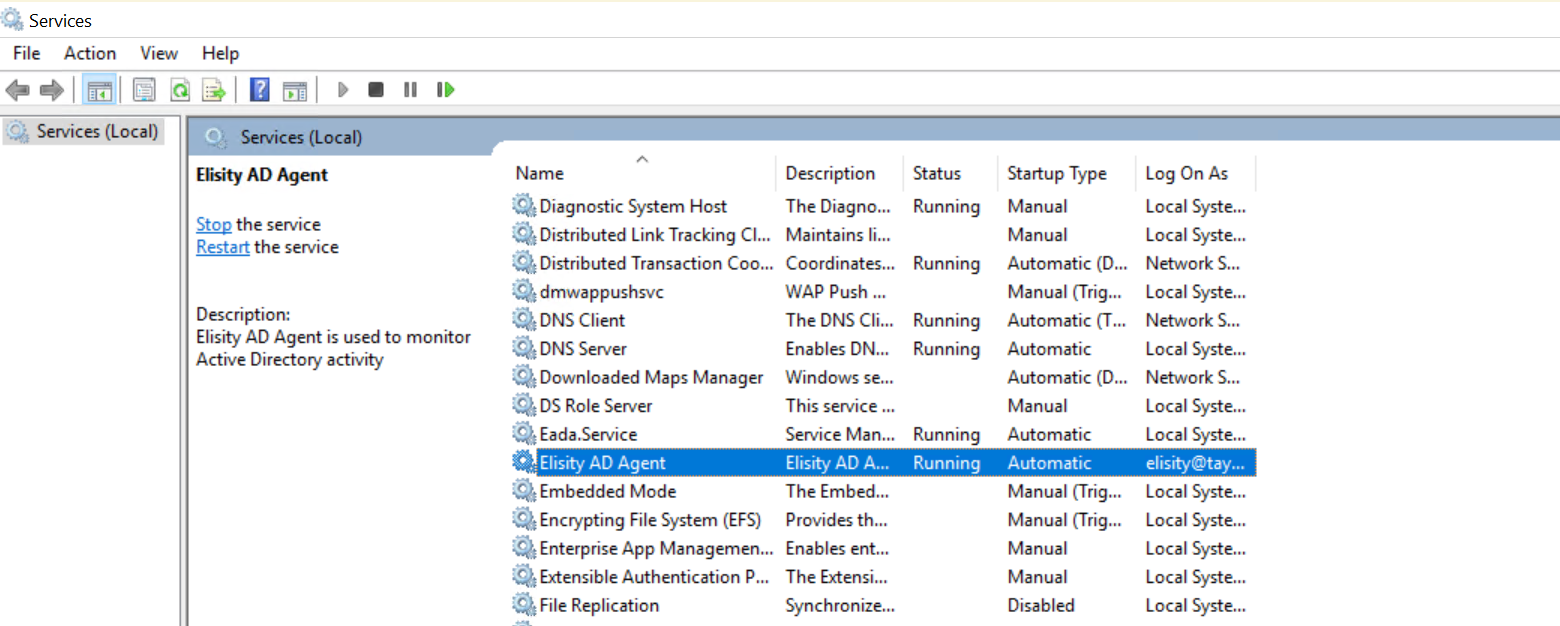Click the Elisity AD Agent heading in details pane
The image size is (1560, 626).
(x=262, y=175)
